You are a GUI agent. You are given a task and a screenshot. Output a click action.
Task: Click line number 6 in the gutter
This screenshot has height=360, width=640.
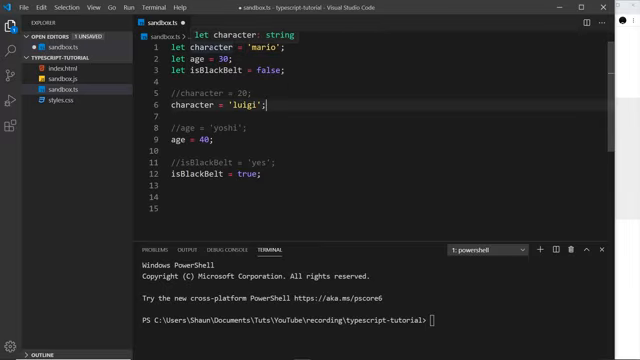156,105
